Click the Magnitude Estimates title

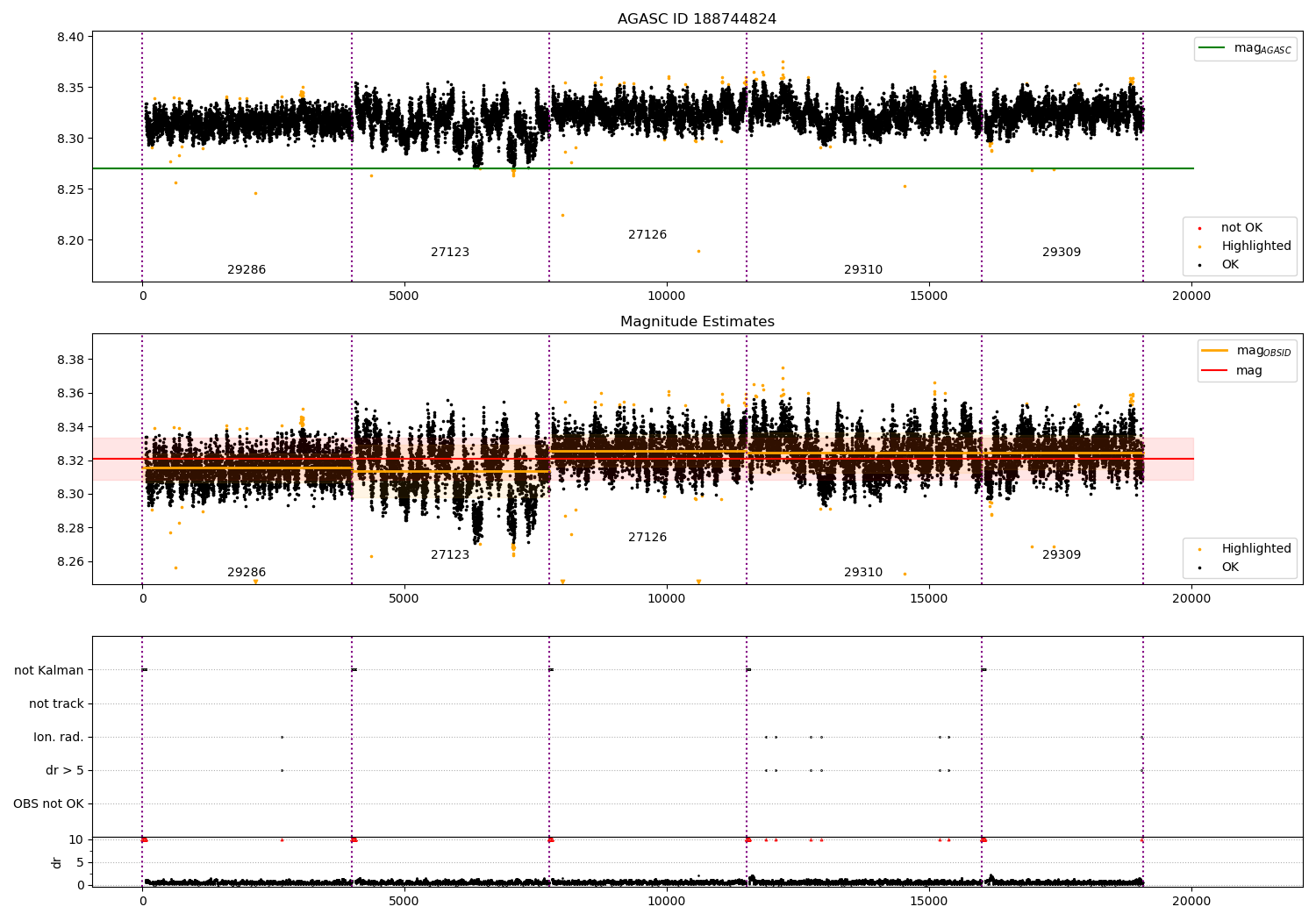[697, 322]
